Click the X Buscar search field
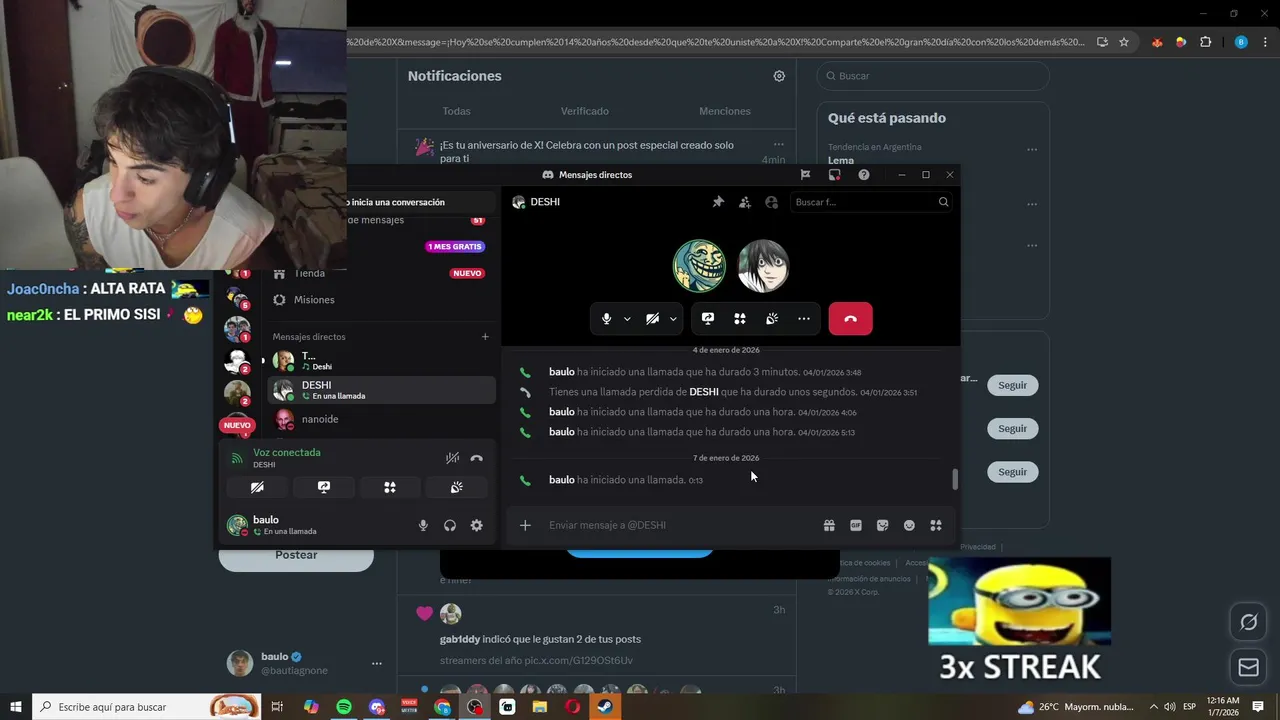Image resolution: width=1280 pixels, height=720 pixels. click(933, 76)
